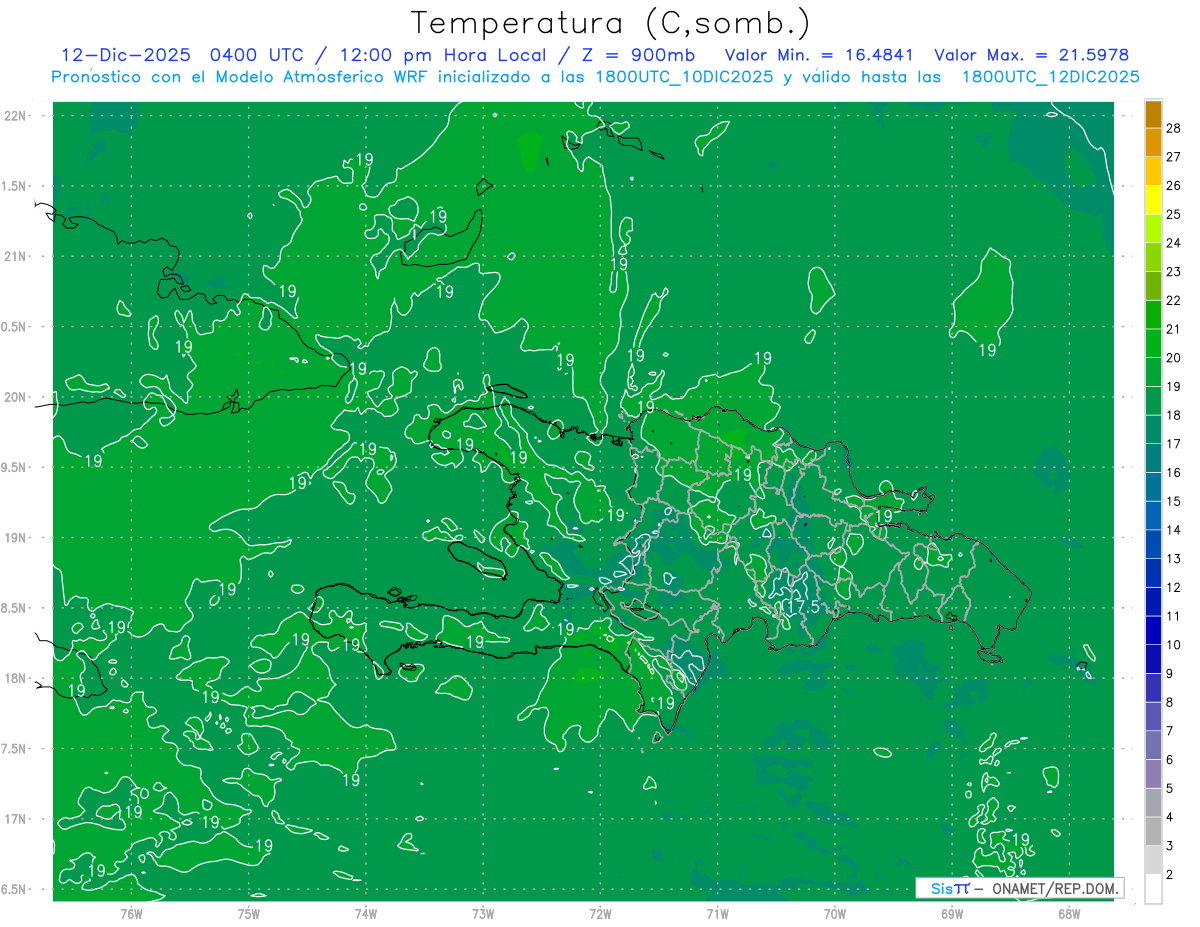The image size is (1200, 927).
Task: Click colorbar value label '25'
Action: (x=1174, y=214)
